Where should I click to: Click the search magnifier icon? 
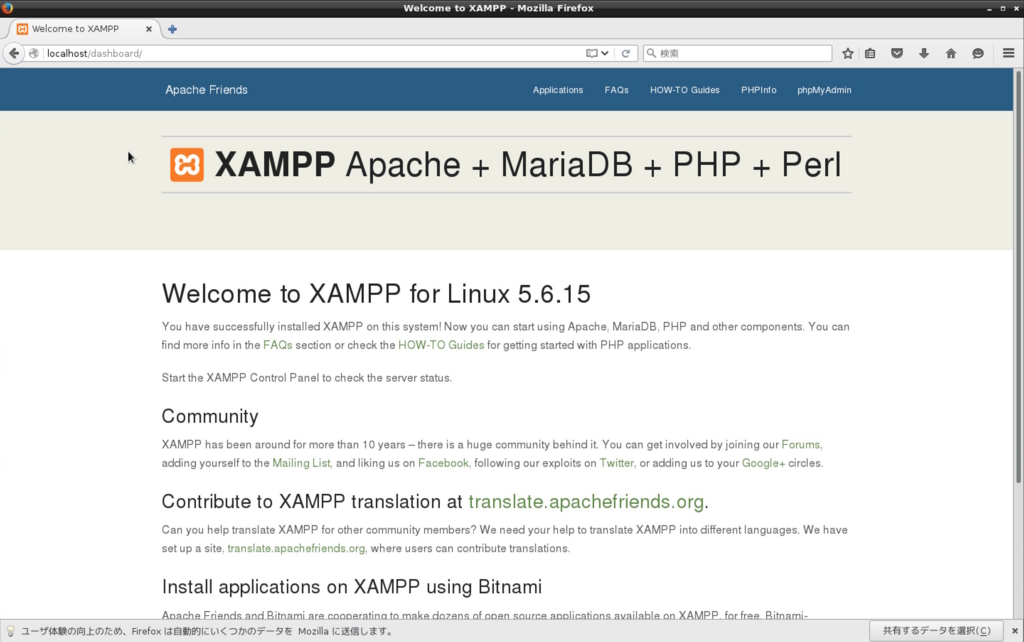[651, 53]
